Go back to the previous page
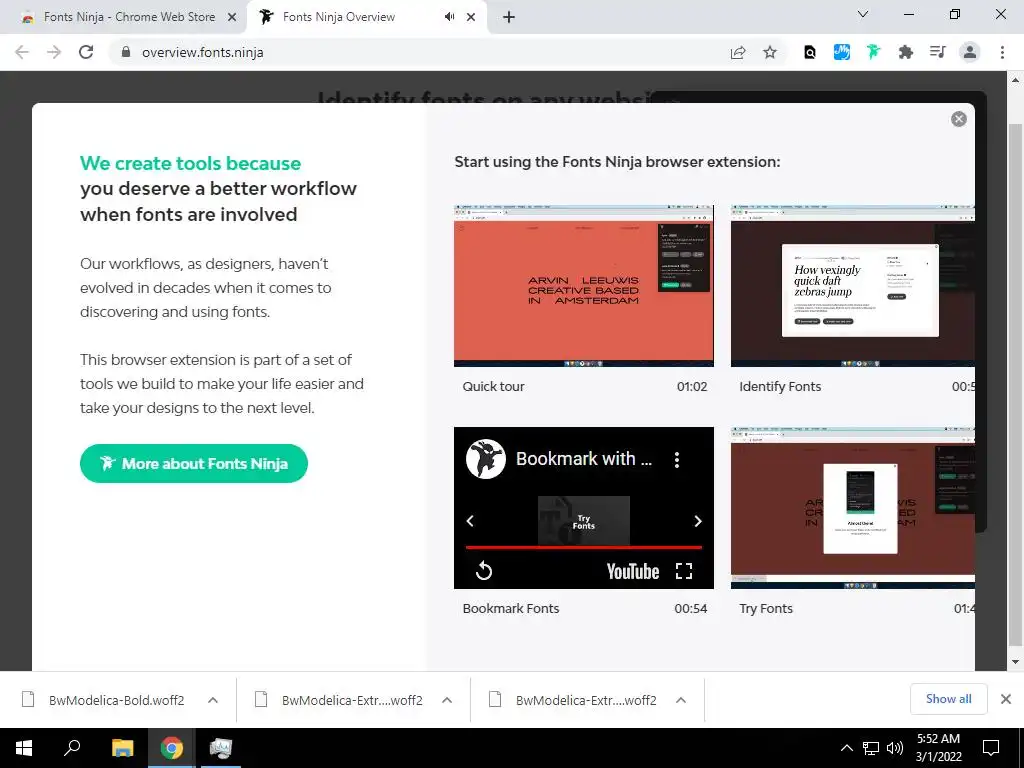The width and height of the screenshot is (1024, 768). [22, 52]
